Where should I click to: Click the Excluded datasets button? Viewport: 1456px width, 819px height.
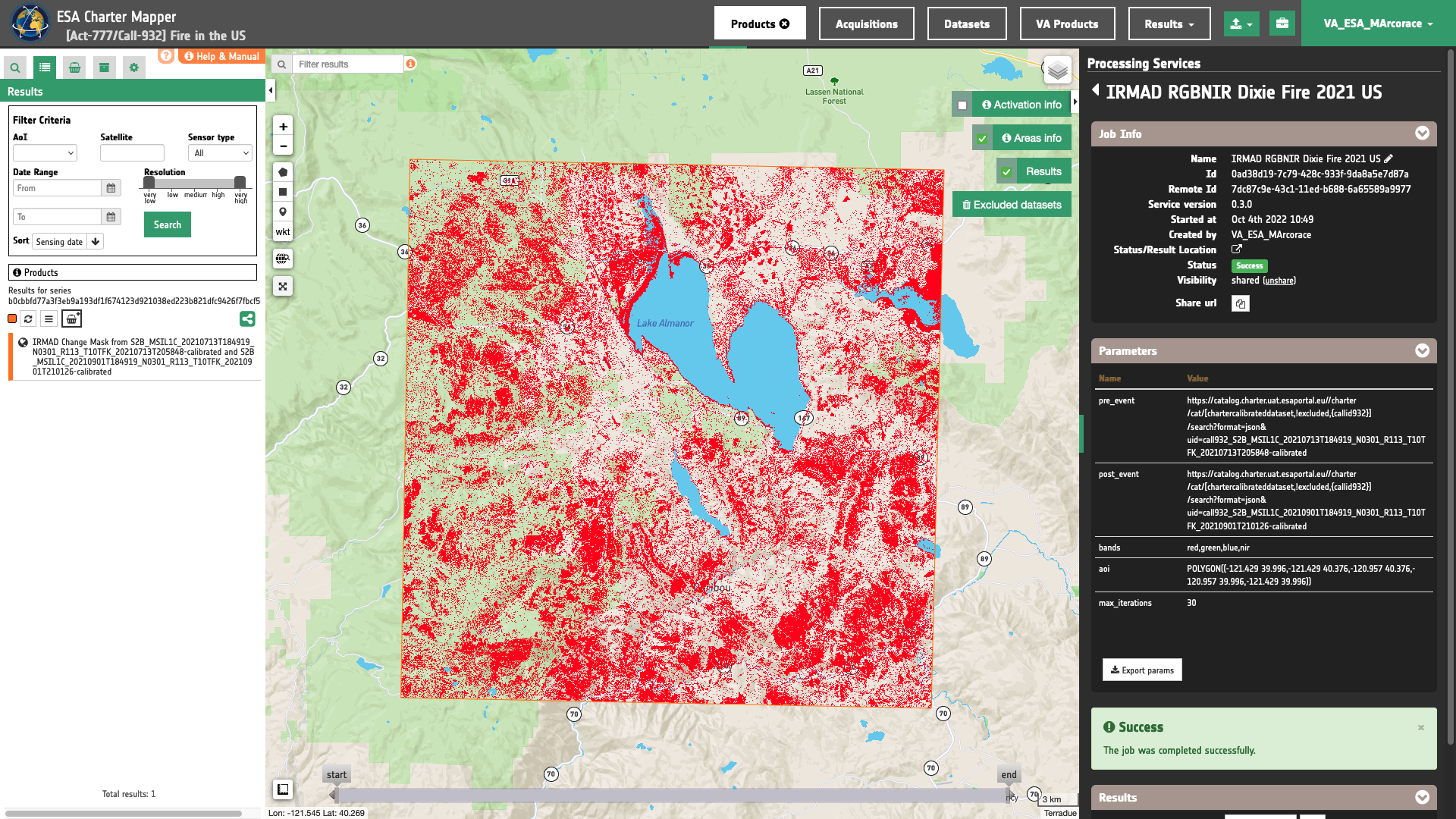pyautogui.click(x=1012, y=205)
